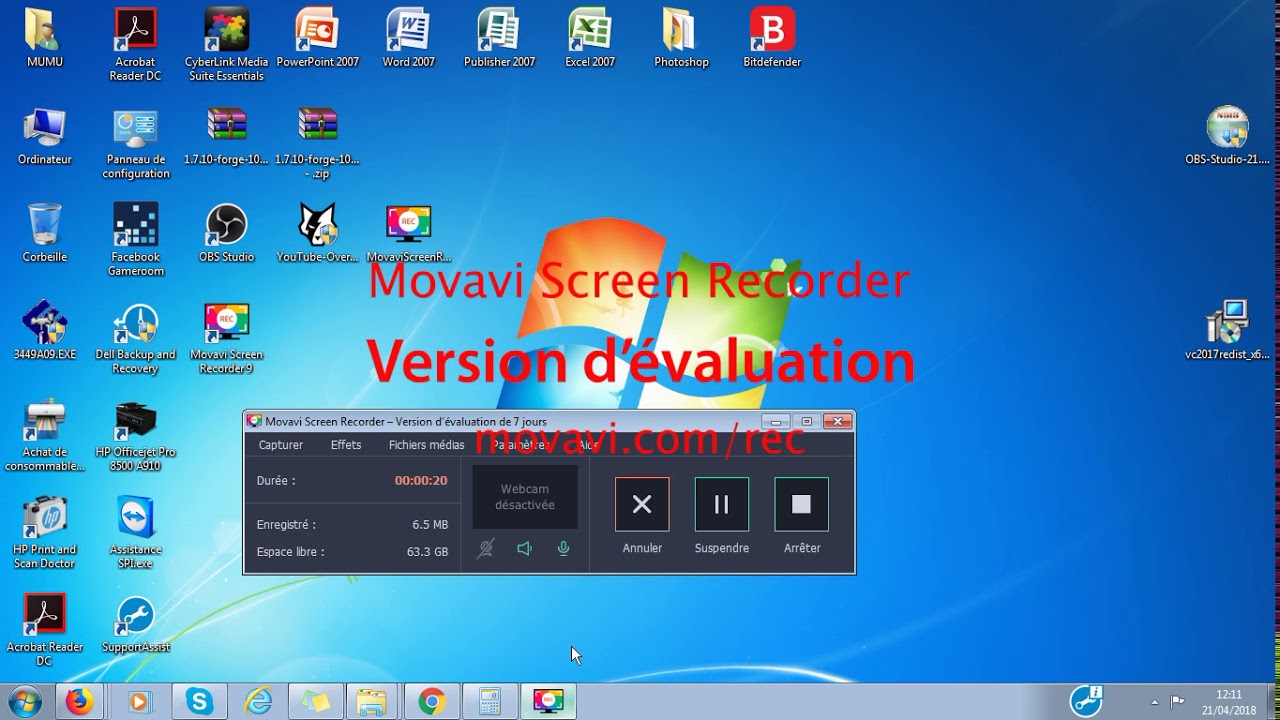The height and width of the screenshot is (720, 1280).
Task: Show hidden system tray icons
Action: point(1155,702)
